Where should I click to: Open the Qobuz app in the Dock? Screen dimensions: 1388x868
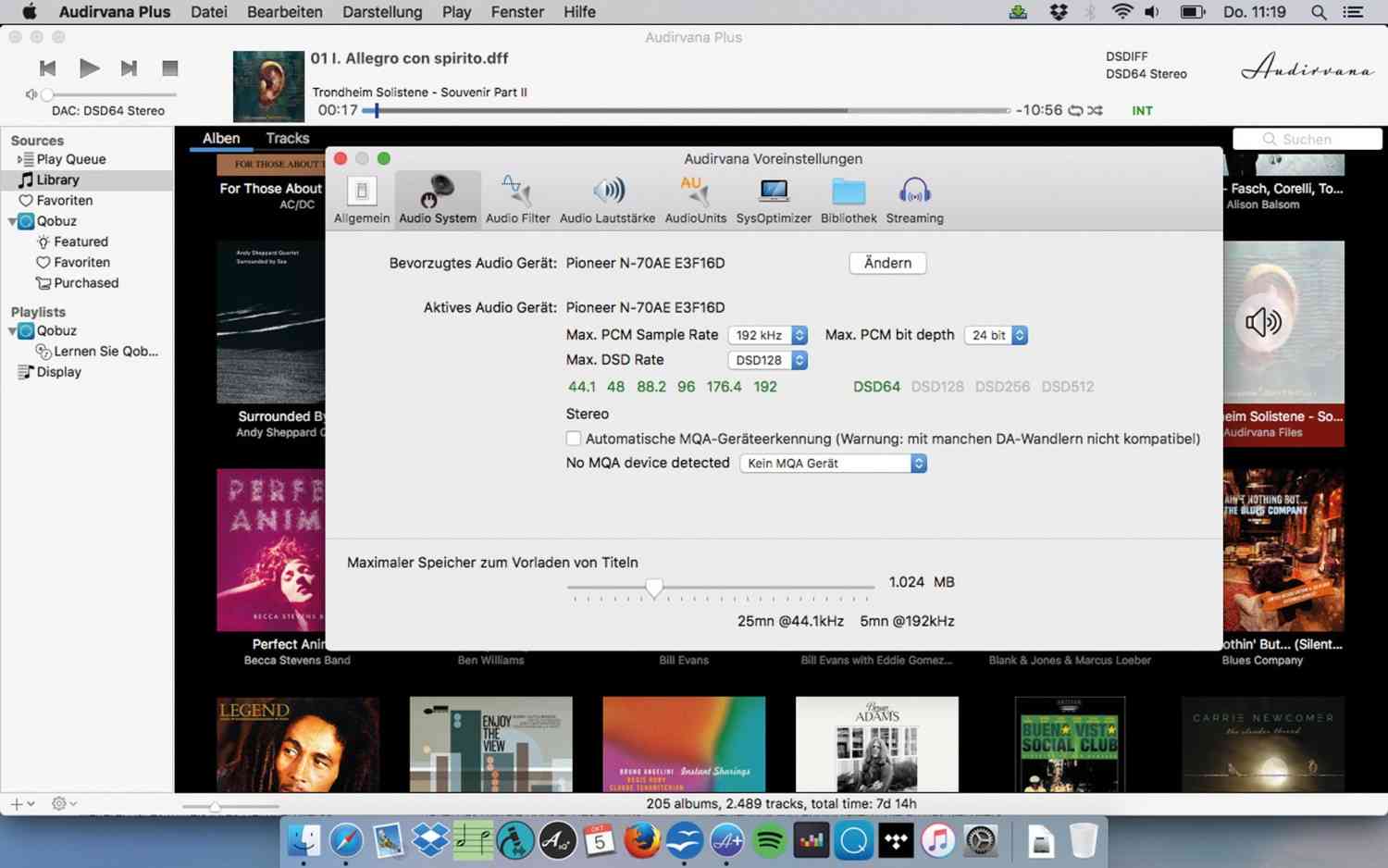click(853, 840)
